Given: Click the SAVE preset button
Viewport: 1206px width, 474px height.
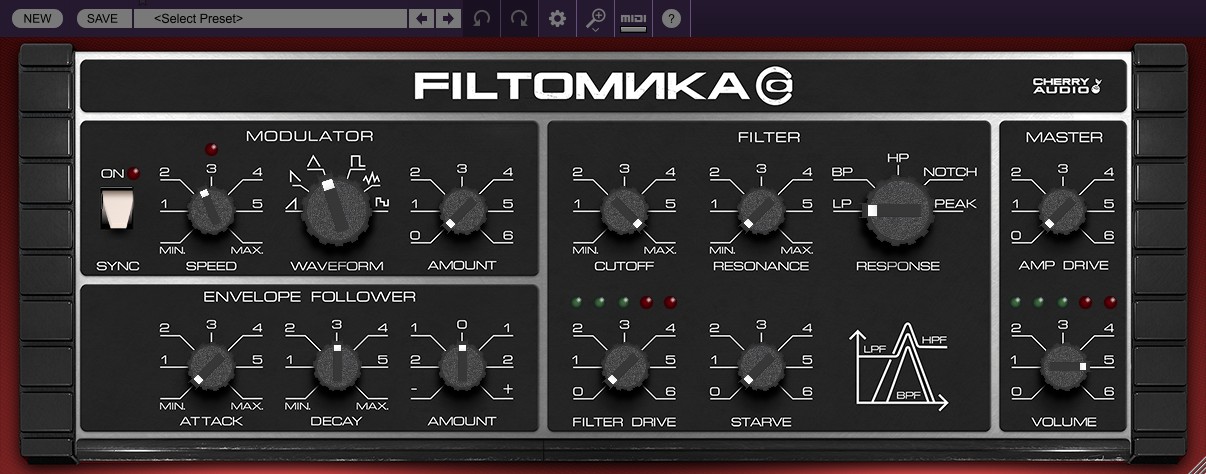Looking at the screenshot, I should click(102, 18).
